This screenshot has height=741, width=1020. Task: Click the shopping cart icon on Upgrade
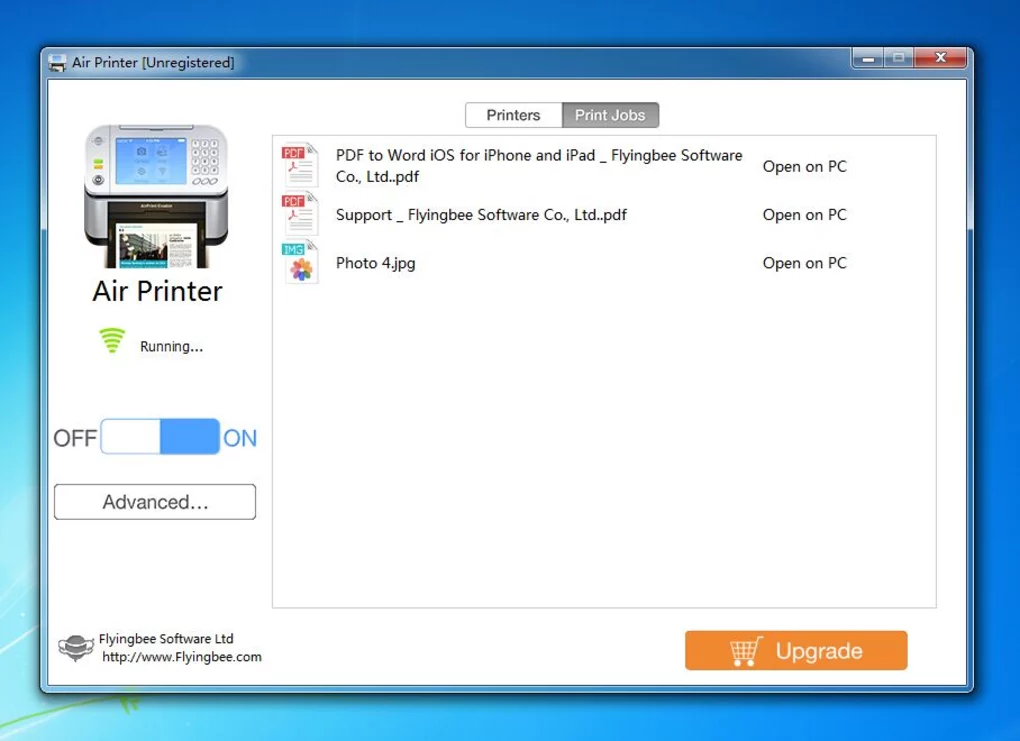tap(746, 651)
